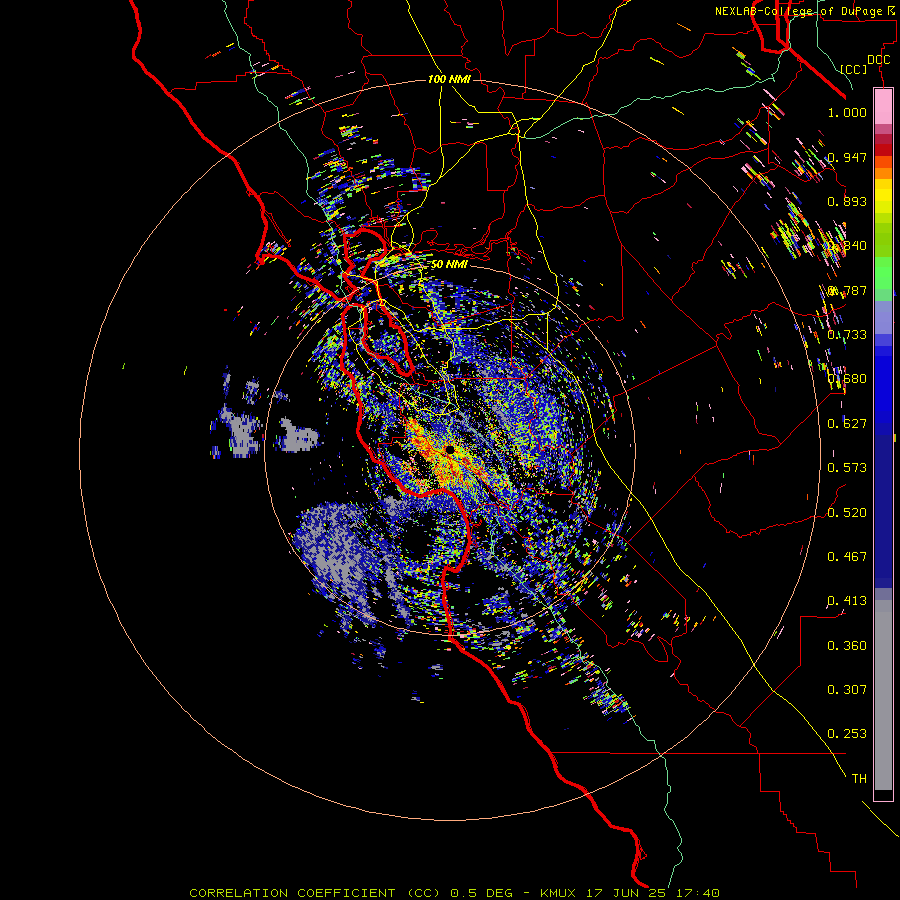Click the "[CC]" legend unit label
This screenshot has width=900, height=900.
(854, 69)
